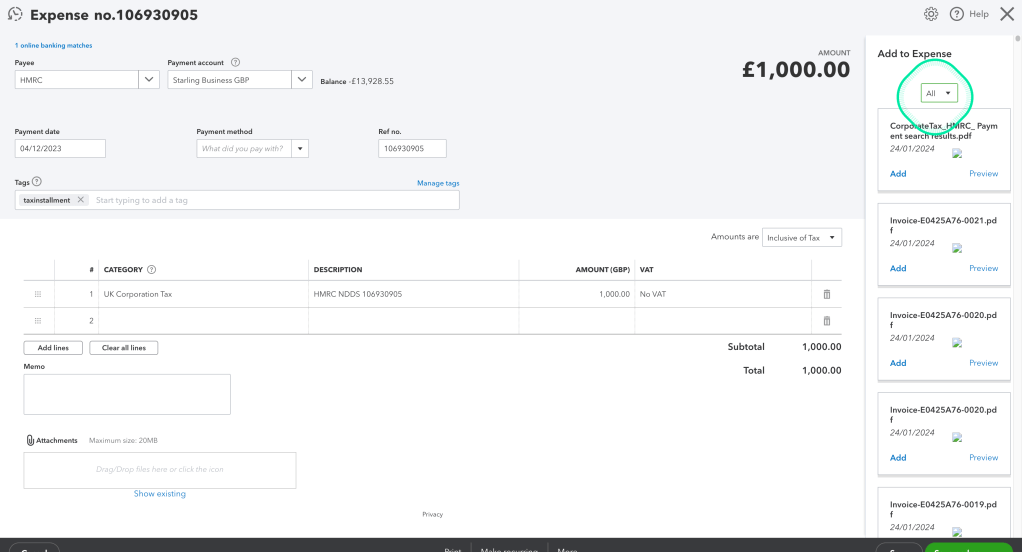Screen dimensions: 1022x552
Task: Click the payment method input field
Action: point(244,149)
